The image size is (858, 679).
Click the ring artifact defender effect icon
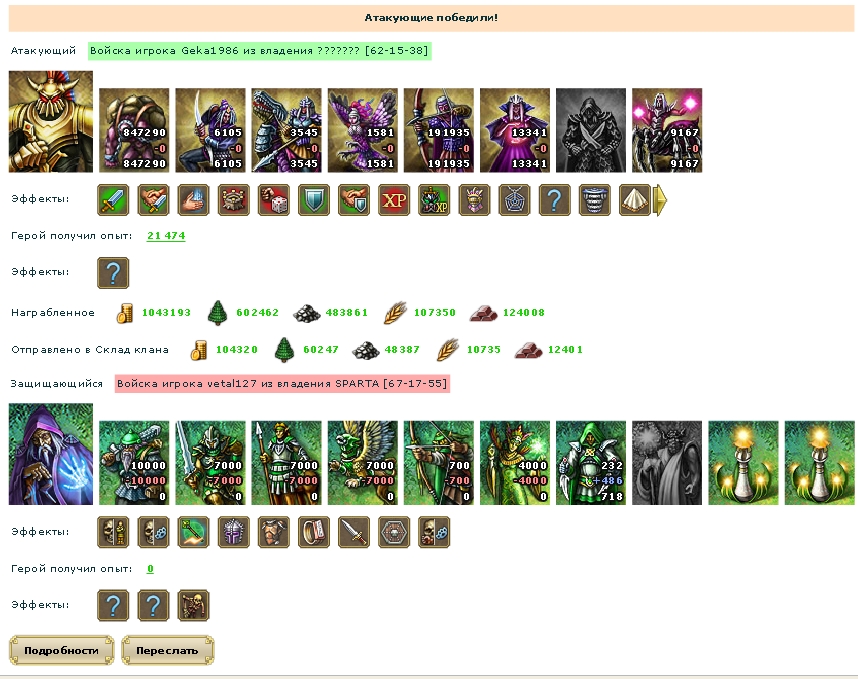tap(314, 532)
